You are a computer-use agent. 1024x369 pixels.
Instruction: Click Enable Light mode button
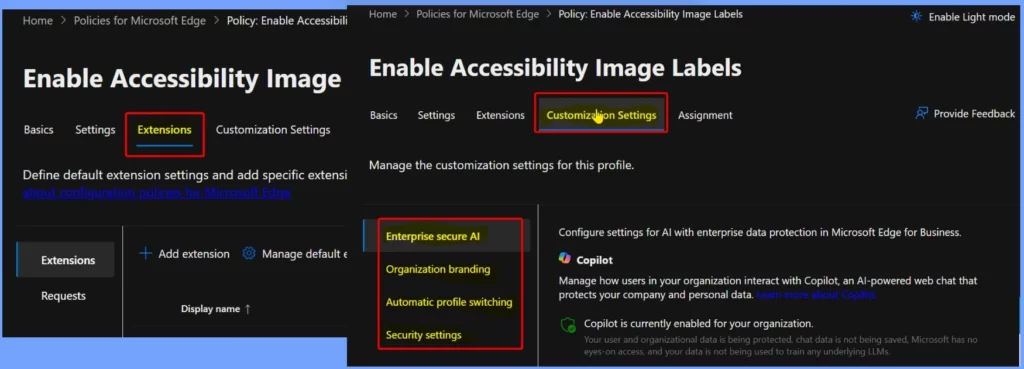click(x=963, y=17)
